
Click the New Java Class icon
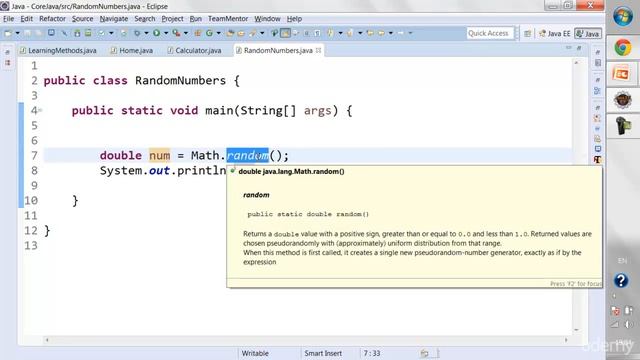tap(209, 33)
